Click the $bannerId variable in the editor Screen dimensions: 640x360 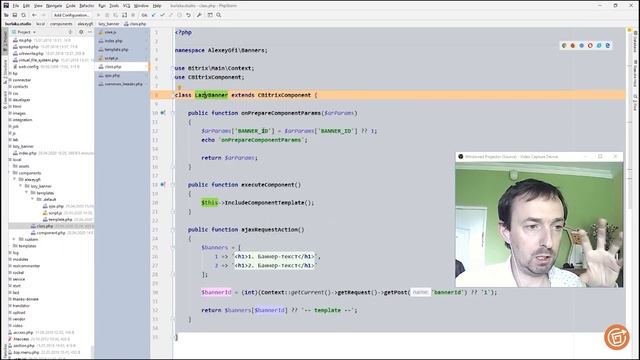pyautogui.click(x=216, y=292)
